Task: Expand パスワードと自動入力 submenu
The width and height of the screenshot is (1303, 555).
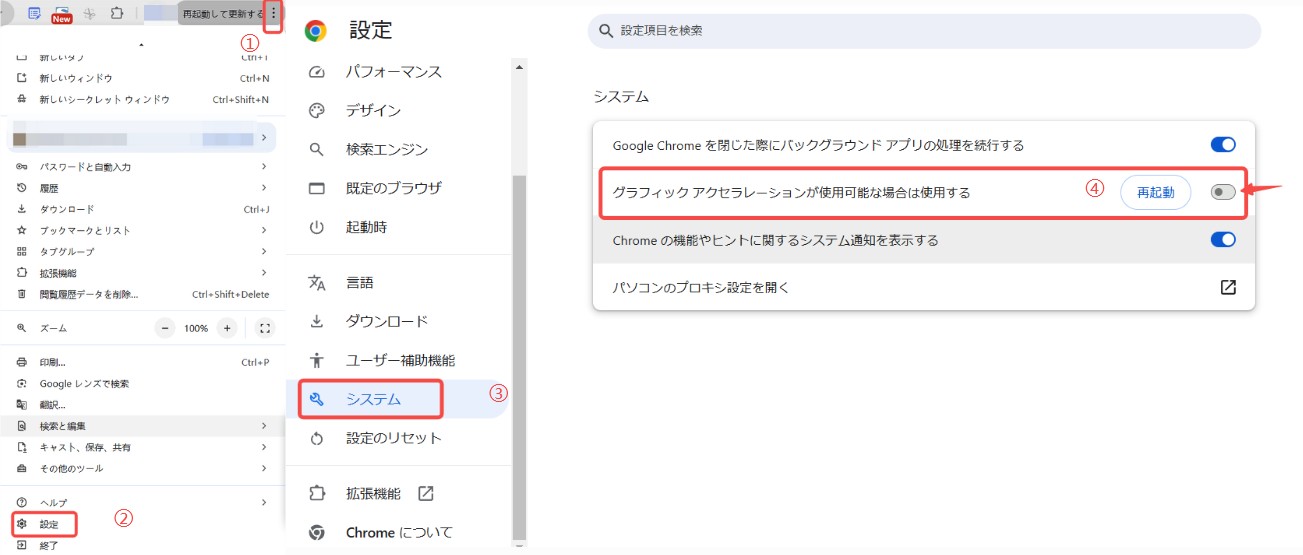Action: coord(264,166)
